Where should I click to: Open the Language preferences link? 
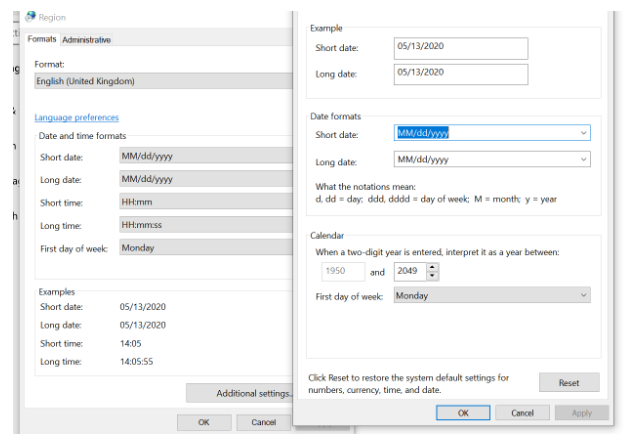coord(76,118)
